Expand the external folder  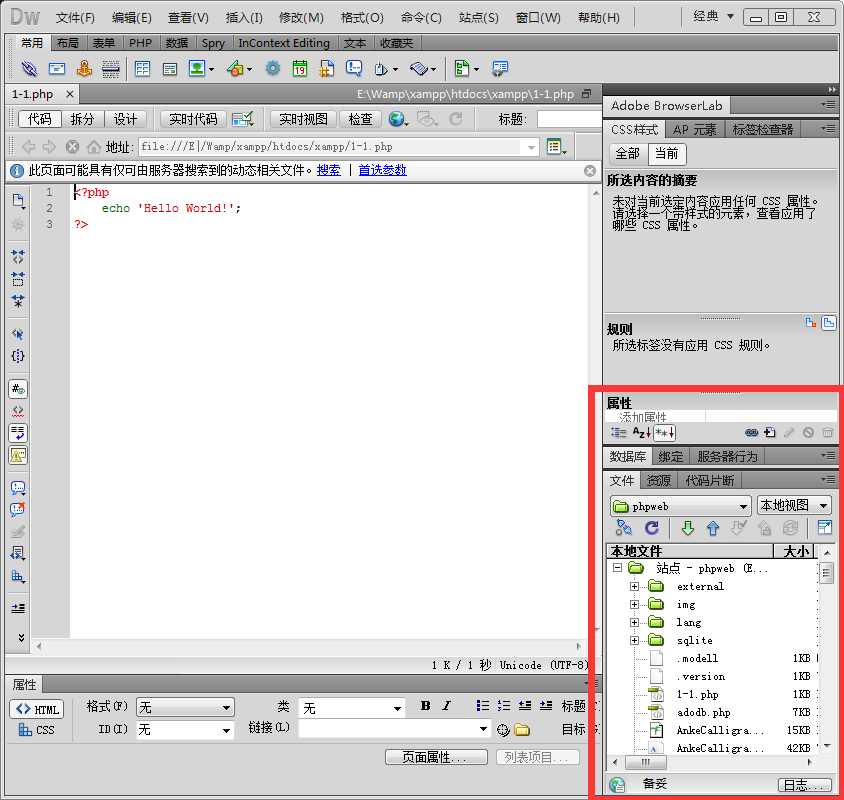coord(635,587)
